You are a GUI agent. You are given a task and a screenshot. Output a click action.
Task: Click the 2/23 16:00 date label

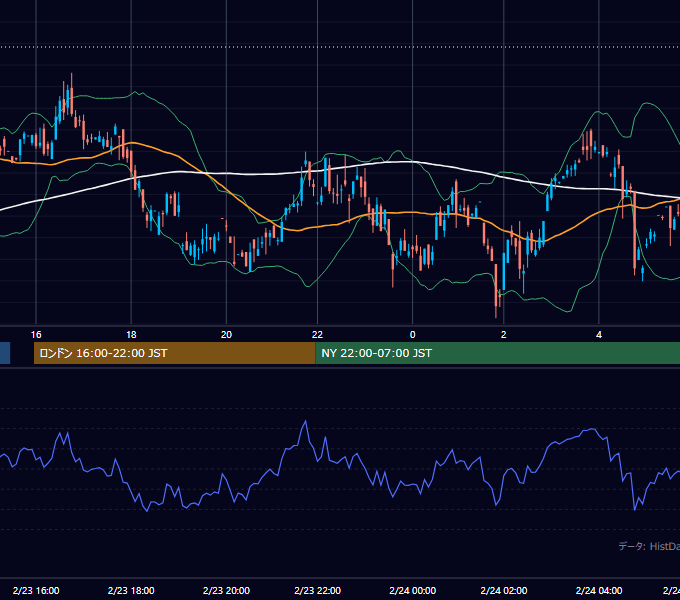click(x=36, y=590)
